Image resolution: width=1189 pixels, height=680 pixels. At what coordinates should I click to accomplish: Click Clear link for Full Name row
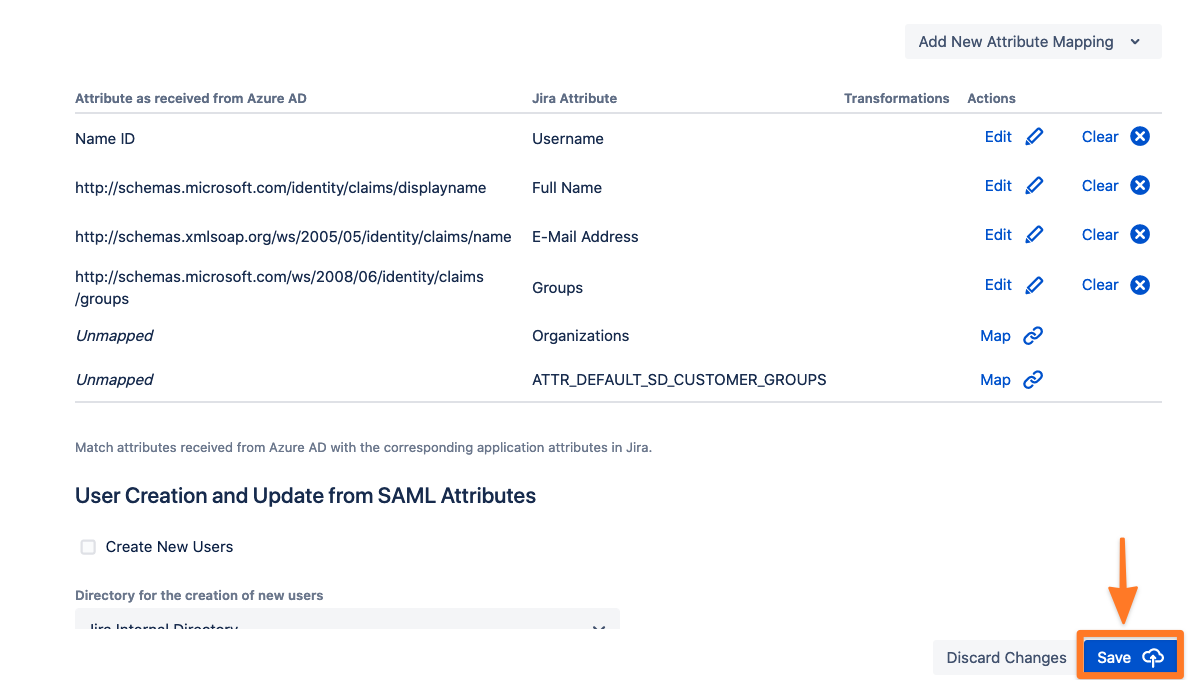[1100, 186]
